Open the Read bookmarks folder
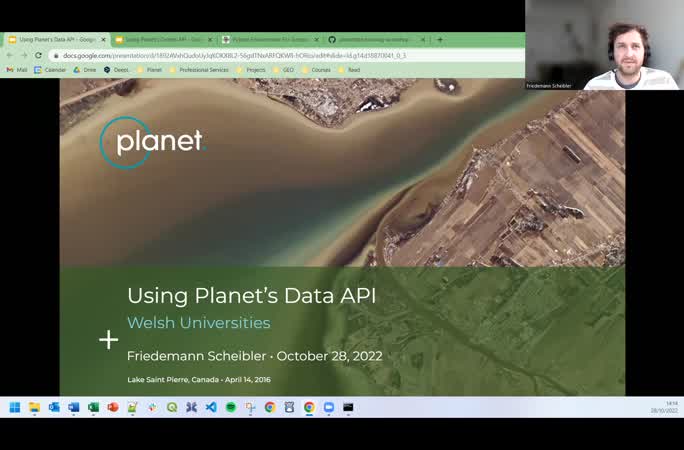Screen dimensions: 684x450 pos(349,70)
